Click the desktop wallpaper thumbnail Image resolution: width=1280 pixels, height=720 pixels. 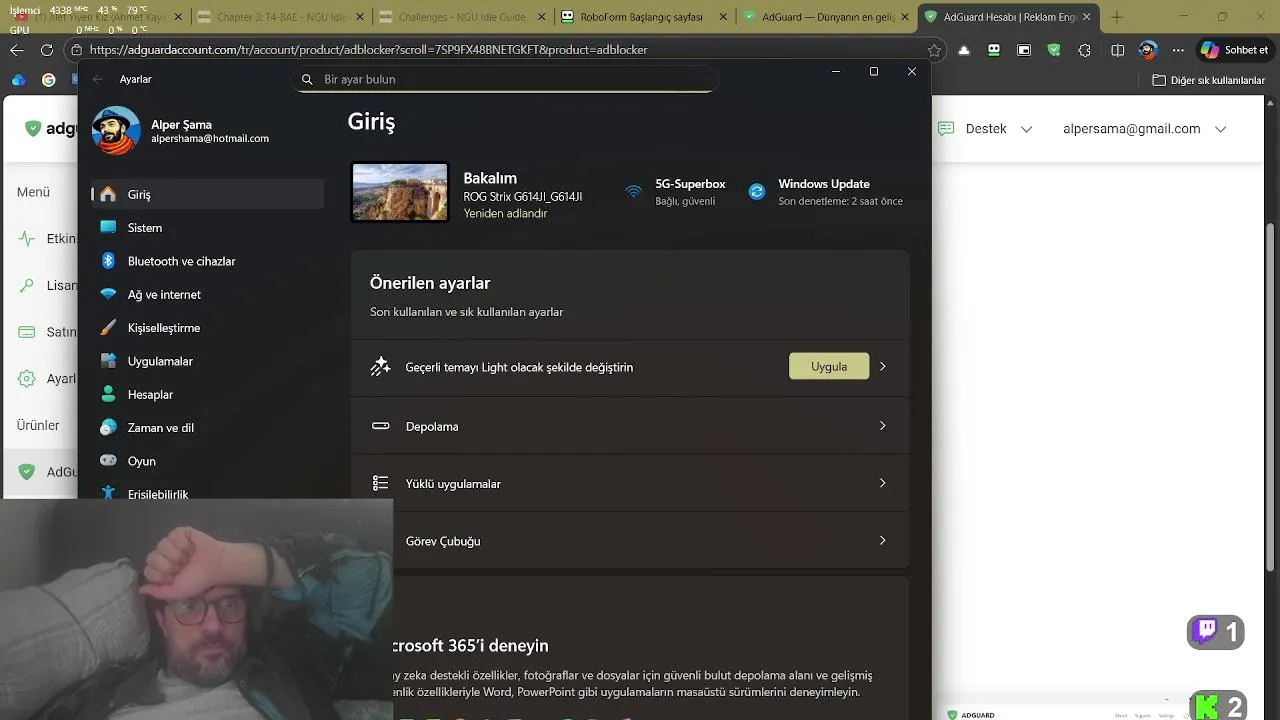point(400,191)
